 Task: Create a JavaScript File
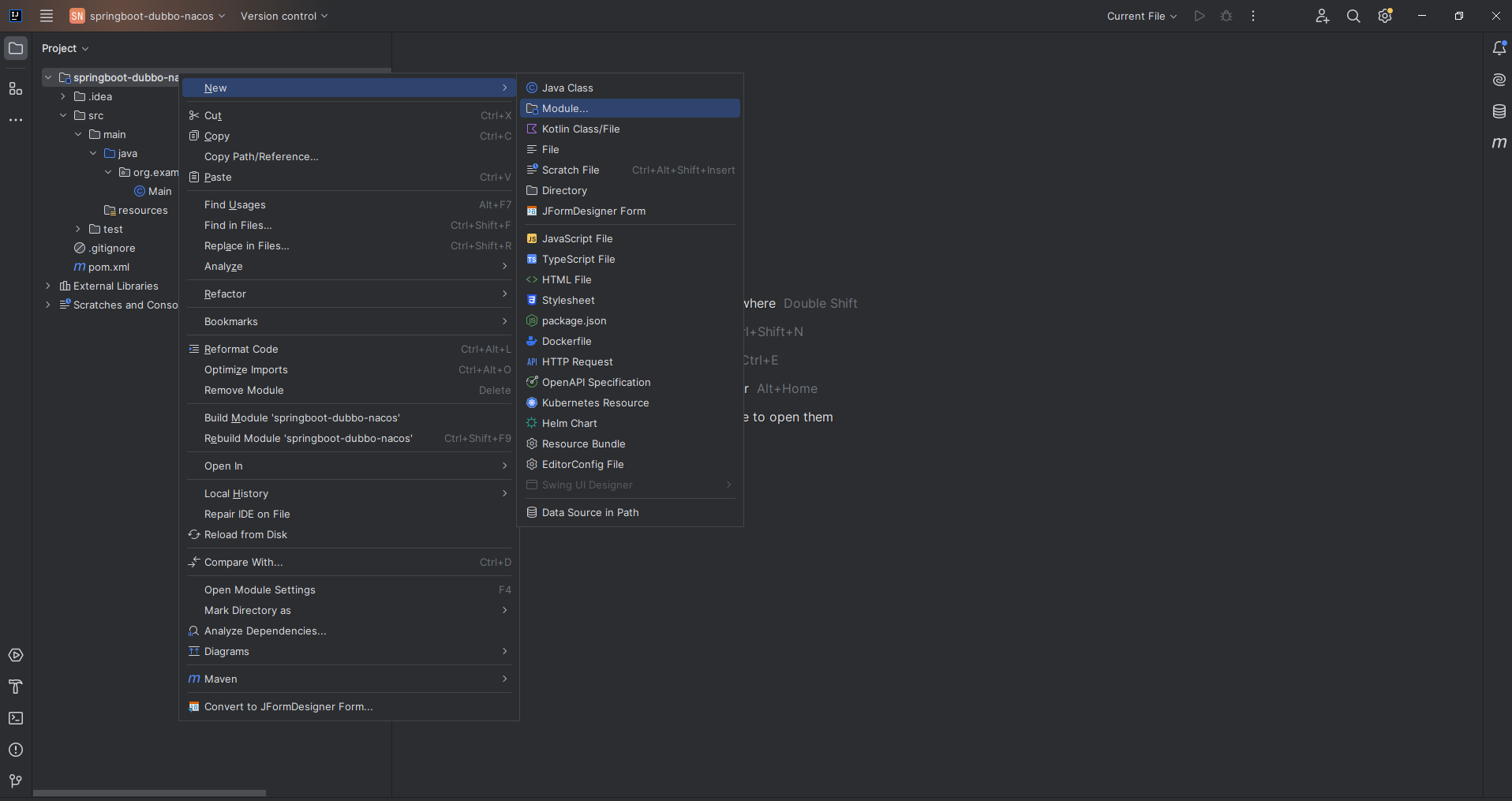tap(630, 238)
